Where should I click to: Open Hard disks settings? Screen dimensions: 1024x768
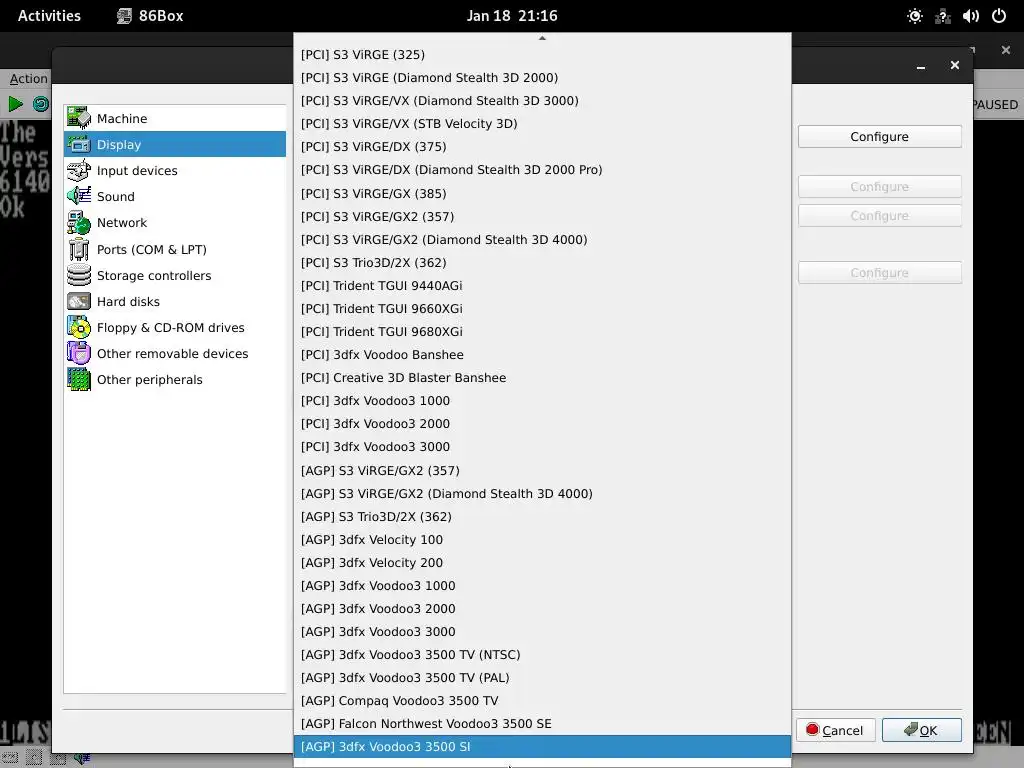175,302
